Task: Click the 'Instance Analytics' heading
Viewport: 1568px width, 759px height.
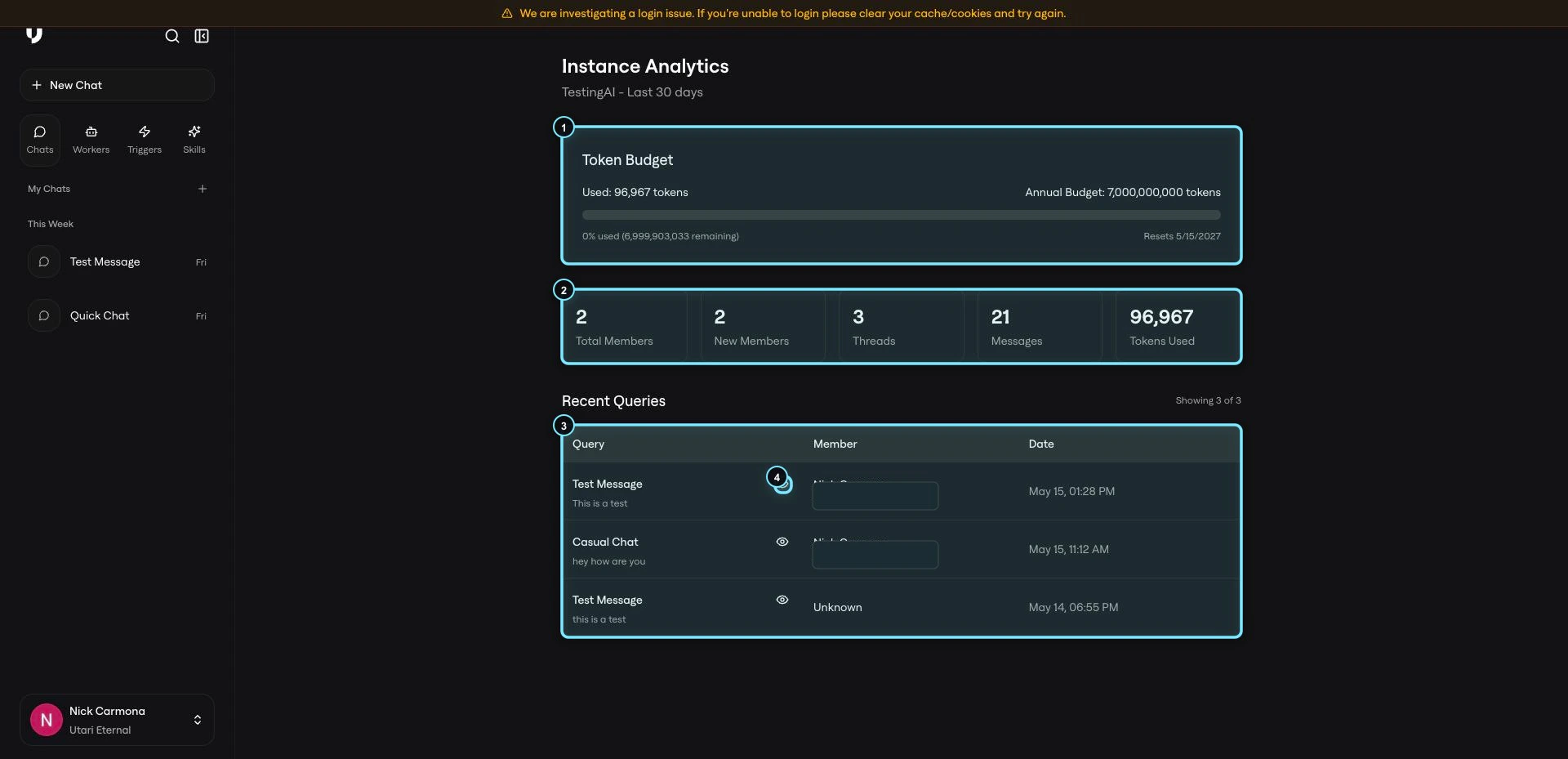Action: point(645,67)
